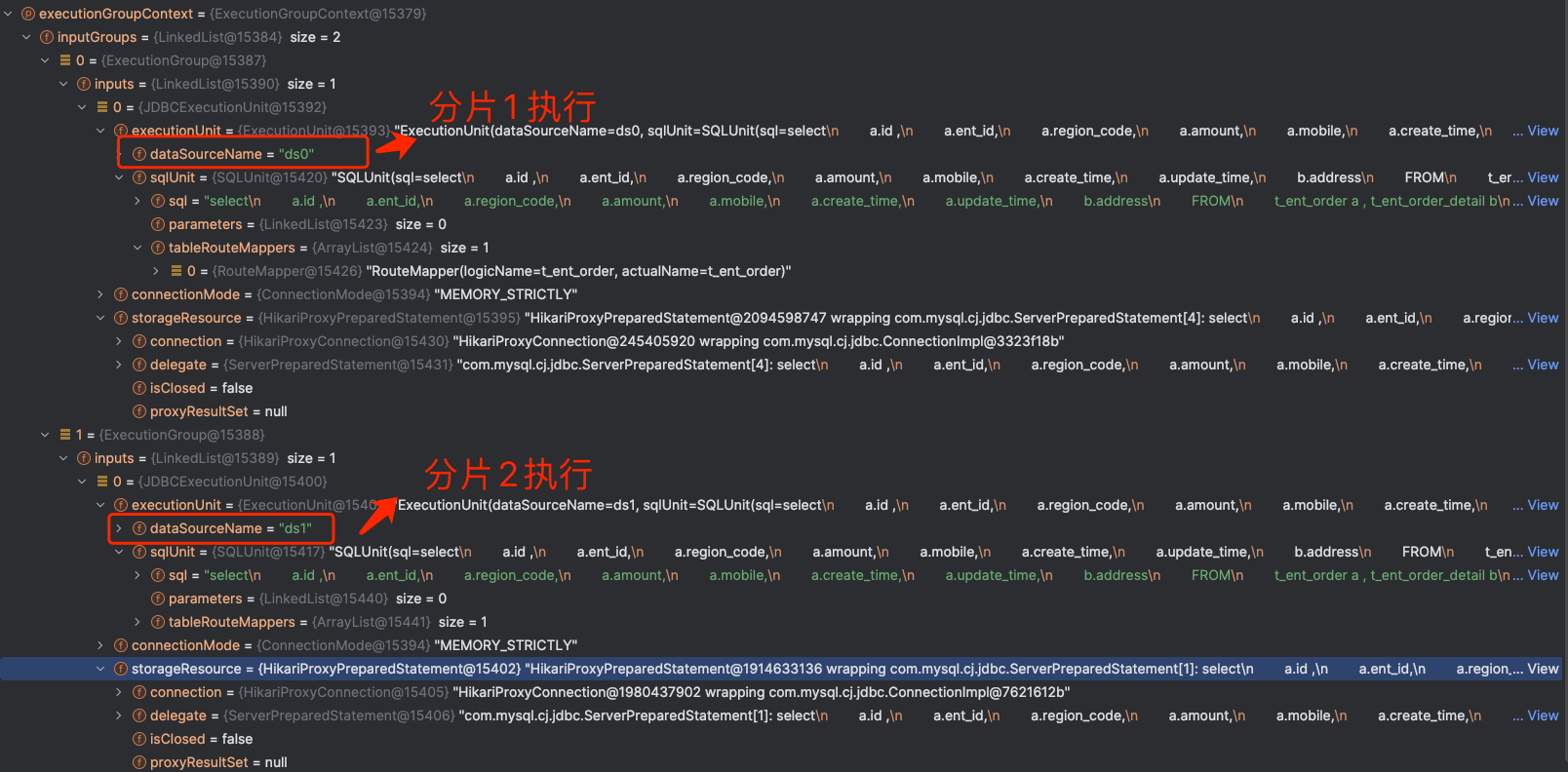This screenshot has width=1568, height=772.
Task: Click the element icon of RouteMapper@15426
Action: 176,271
